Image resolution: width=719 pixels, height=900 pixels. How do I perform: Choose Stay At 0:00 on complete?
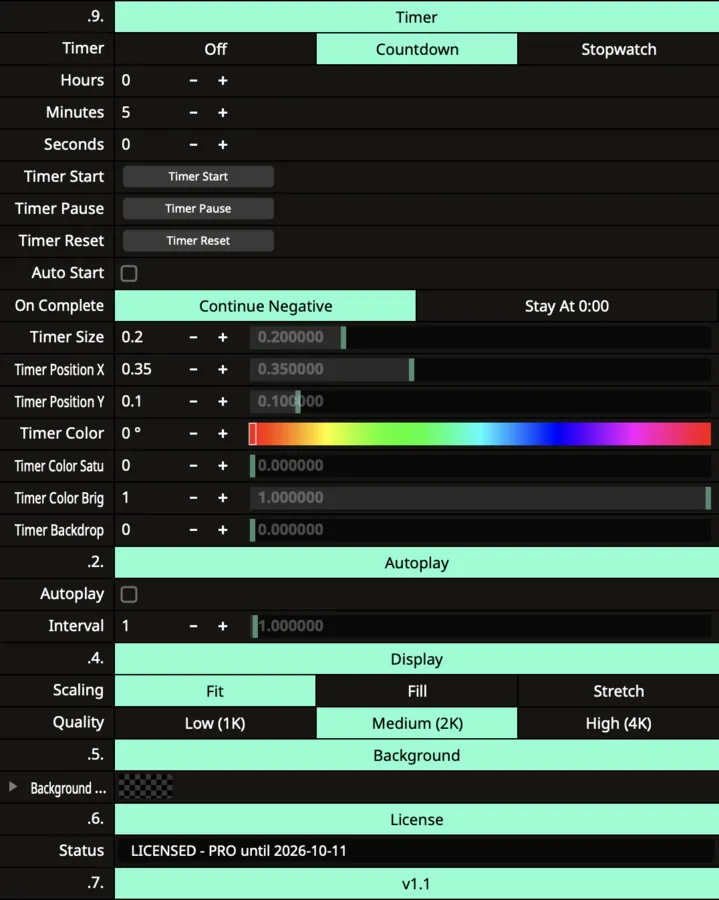point(567,306)
